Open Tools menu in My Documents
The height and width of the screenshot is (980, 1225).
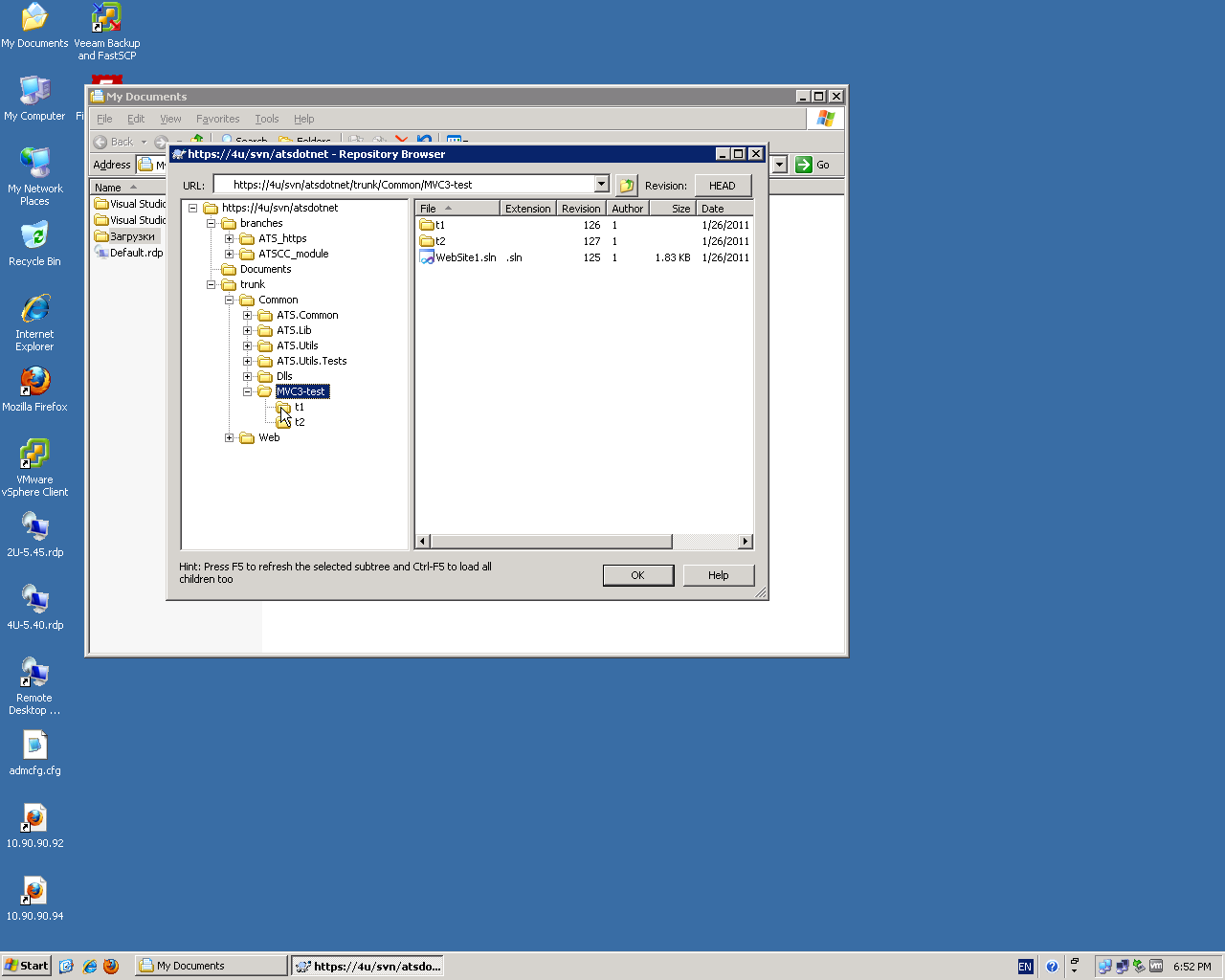pos(267,119)
